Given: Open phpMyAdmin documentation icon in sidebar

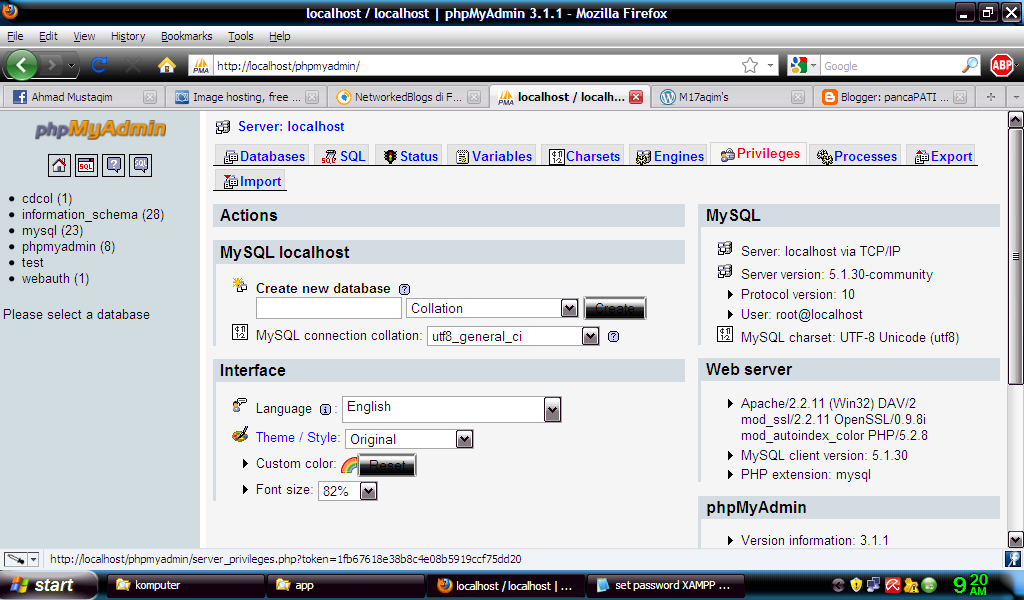Looking at the screenshot, I should pos(114,165).
